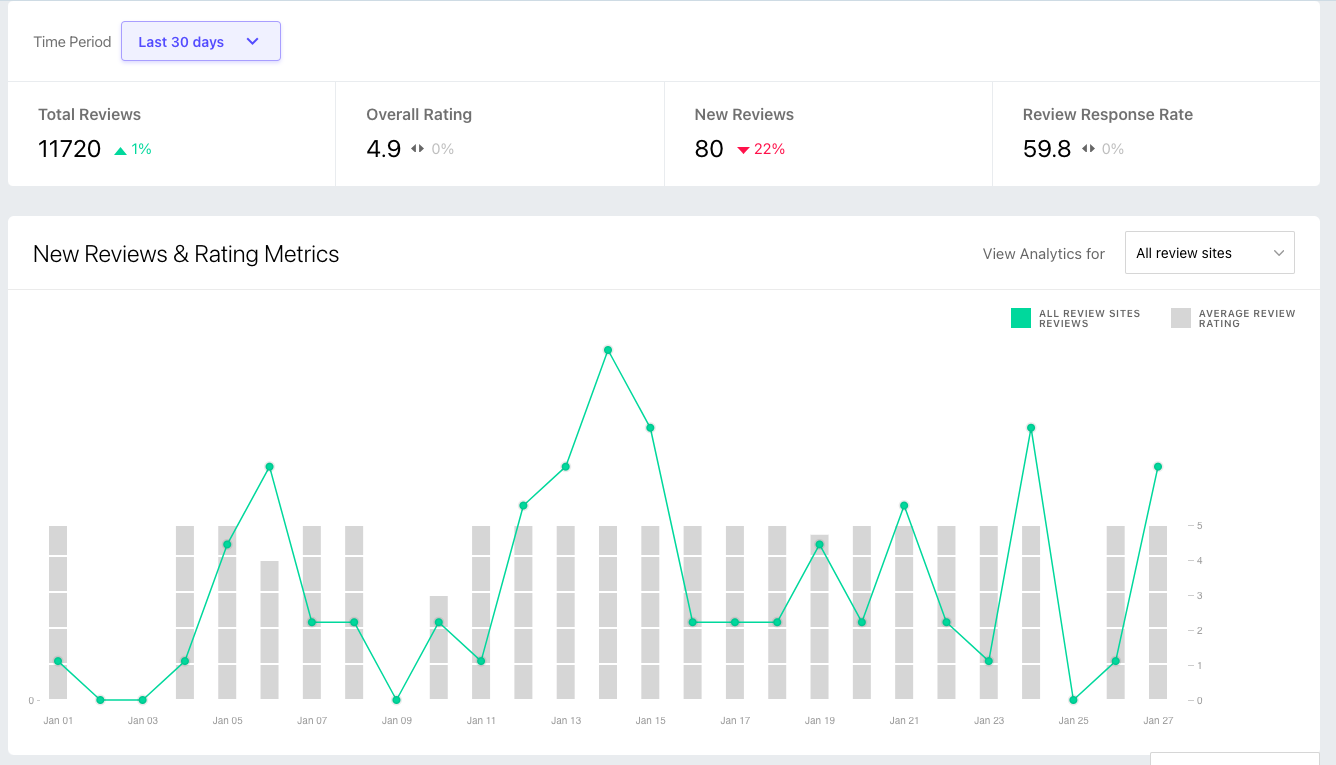This screenshot has height=765, width=1336.
Task: Click the green All Review Sites legend swatch
Action: pos(1020,318)
